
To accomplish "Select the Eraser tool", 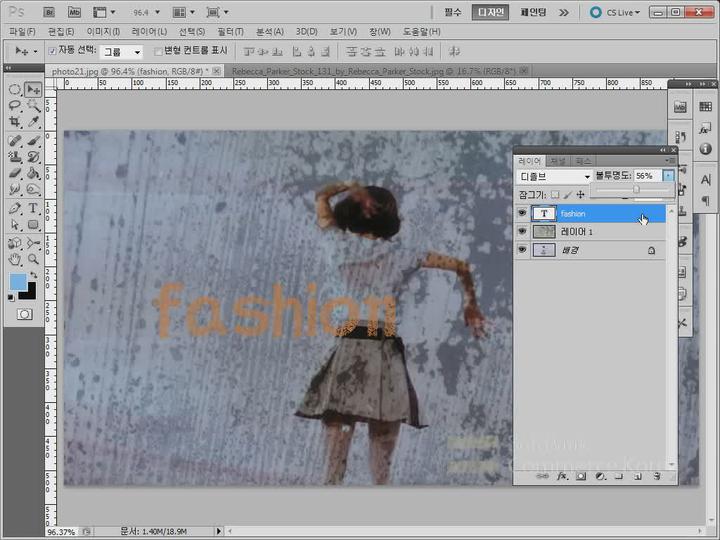I will tap(15, 173).
